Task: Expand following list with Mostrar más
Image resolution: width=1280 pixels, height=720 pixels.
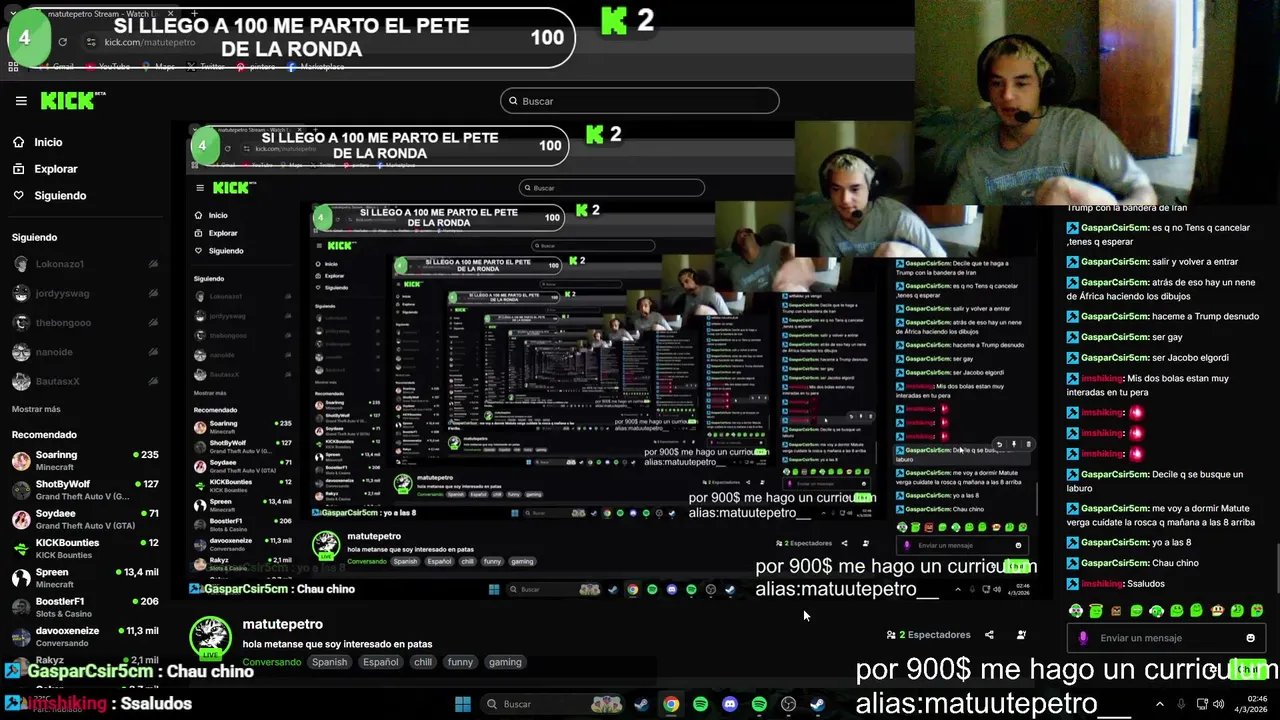Action: [x=36, y=409]
